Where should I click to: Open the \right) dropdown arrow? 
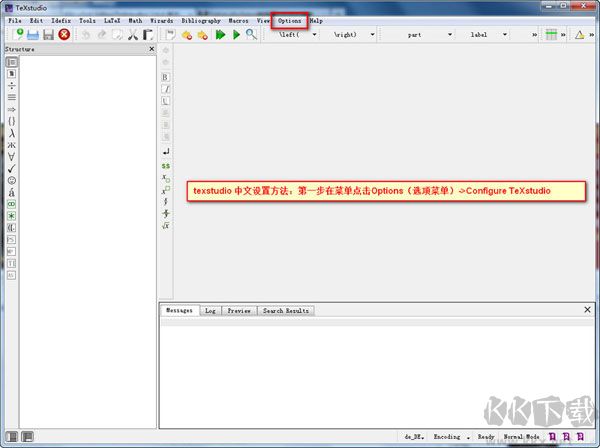coord(372,34)
